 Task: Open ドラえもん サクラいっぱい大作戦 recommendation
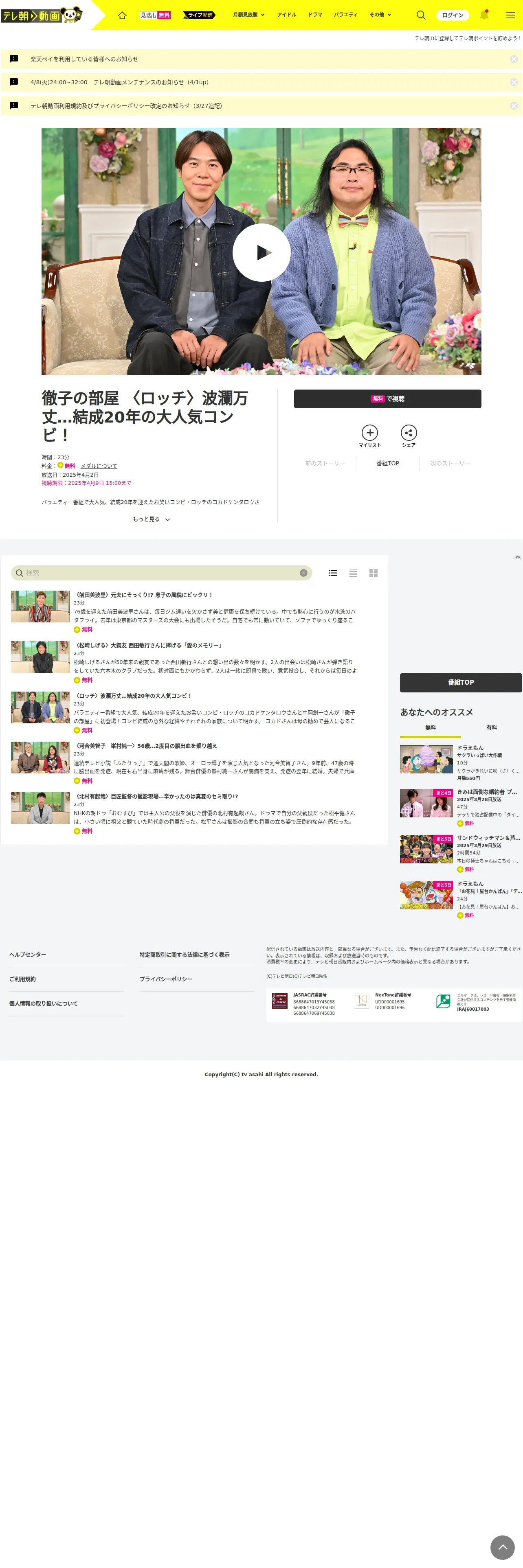click(x=460, y=763)
